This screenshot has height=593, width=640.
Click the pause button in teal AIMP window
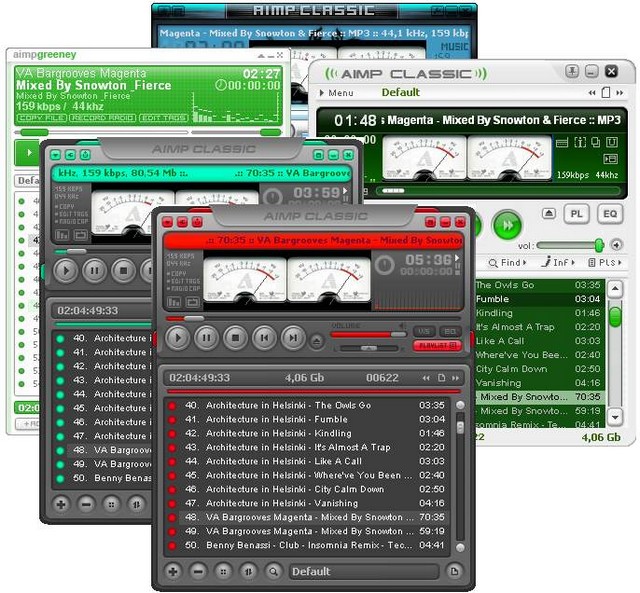[94, 271]
